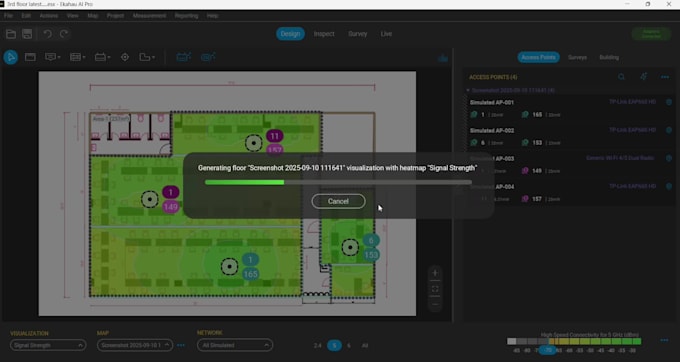Open the Map selection dropdown

point(135,345)
